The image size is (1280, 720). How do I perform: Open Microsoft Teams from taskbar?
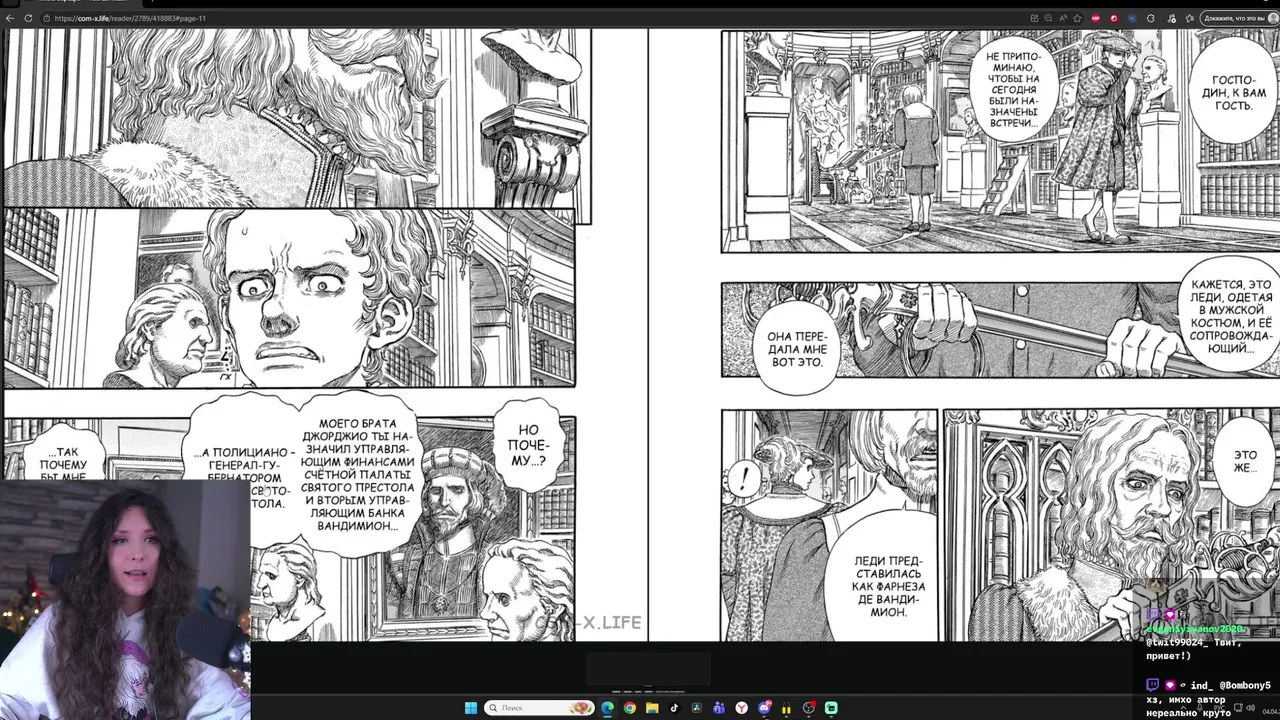[x=719, y=708]
